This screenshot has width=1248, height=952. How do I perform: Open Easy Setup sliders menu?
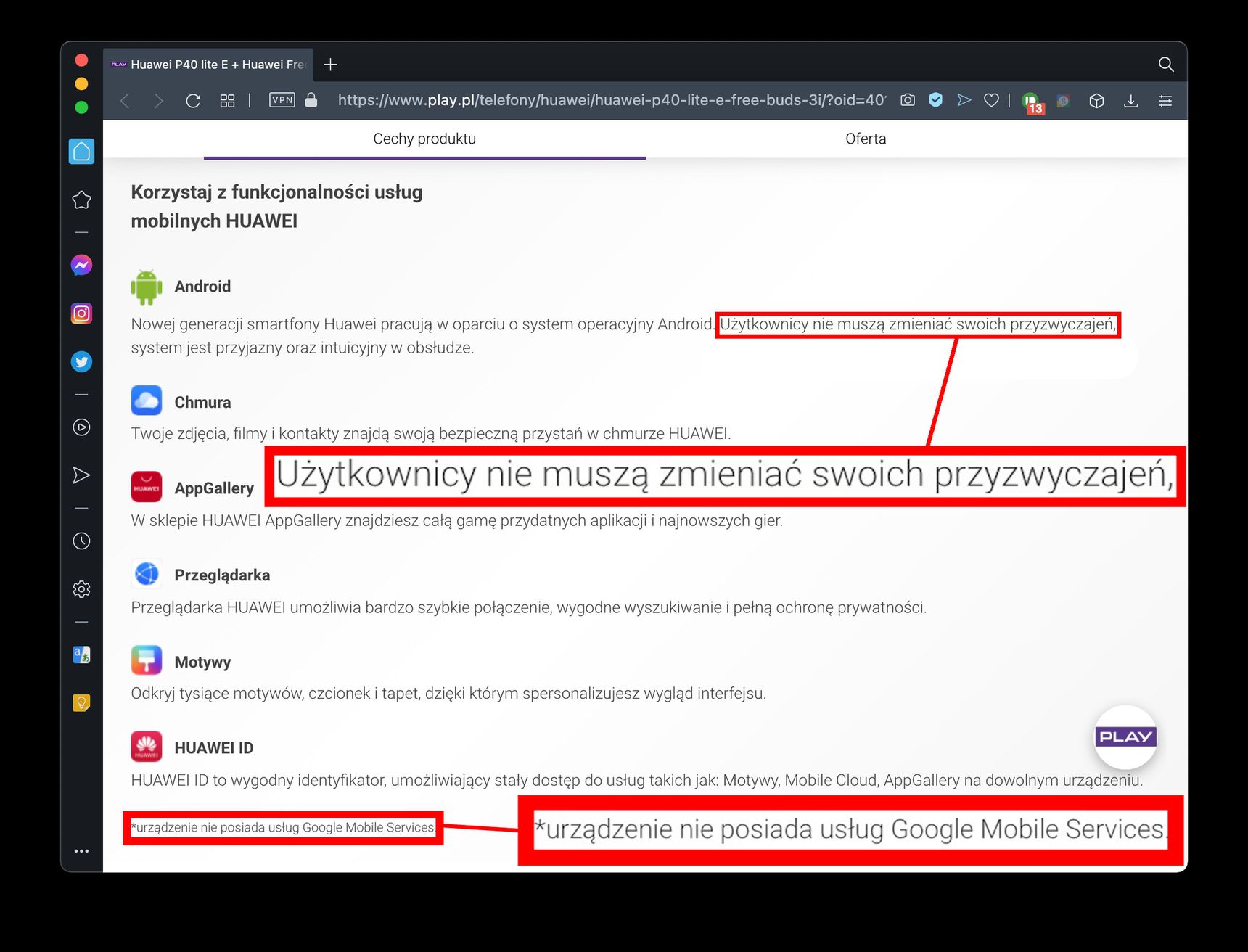[x=1165, y=101]
